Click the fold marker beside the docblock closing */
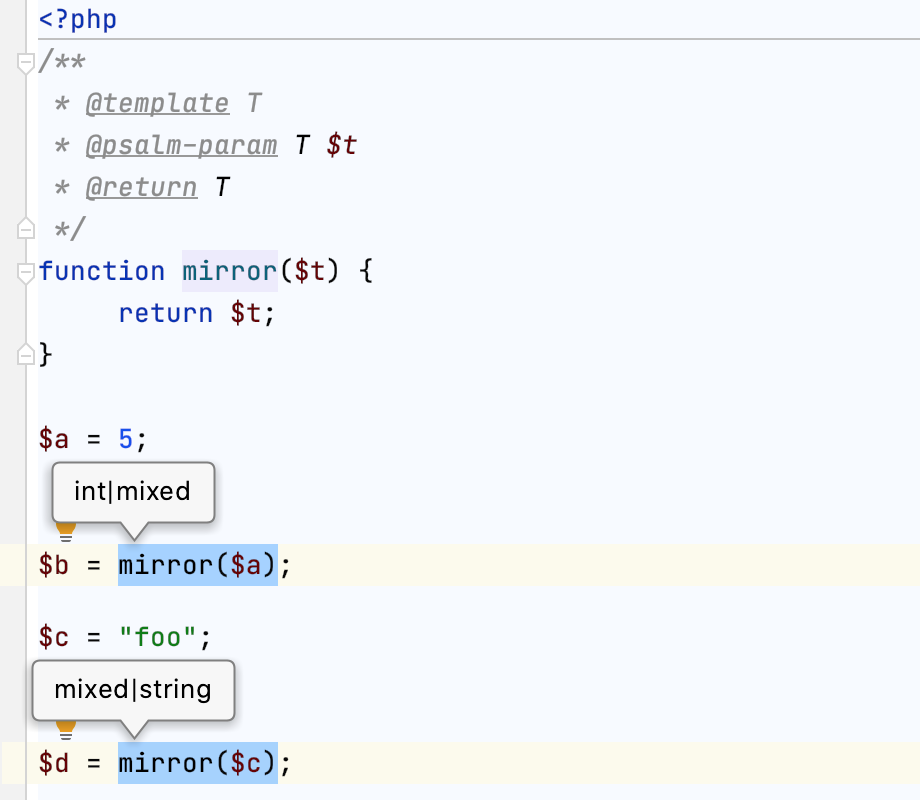 tap(27, 230)
